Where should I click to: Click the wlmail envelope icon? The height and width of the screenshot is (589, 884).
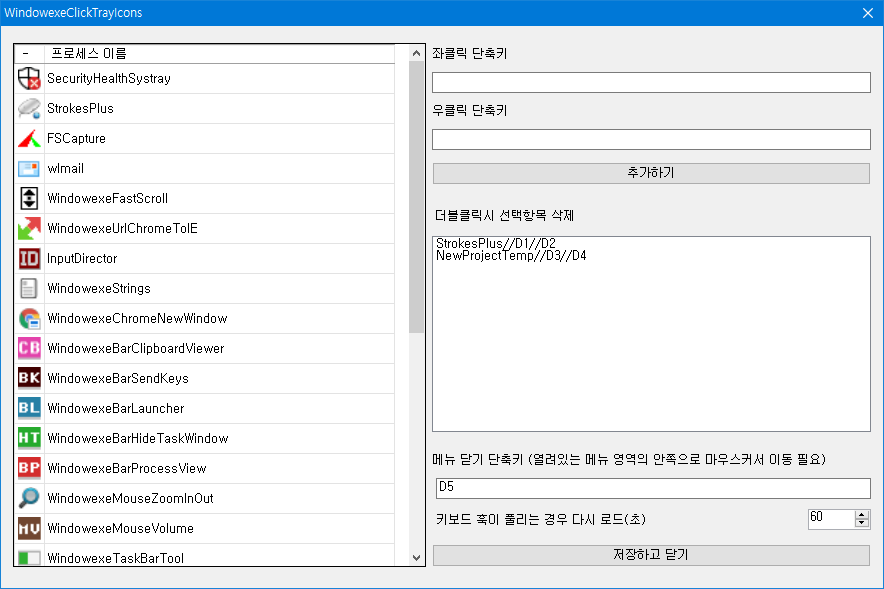(29, 169)
